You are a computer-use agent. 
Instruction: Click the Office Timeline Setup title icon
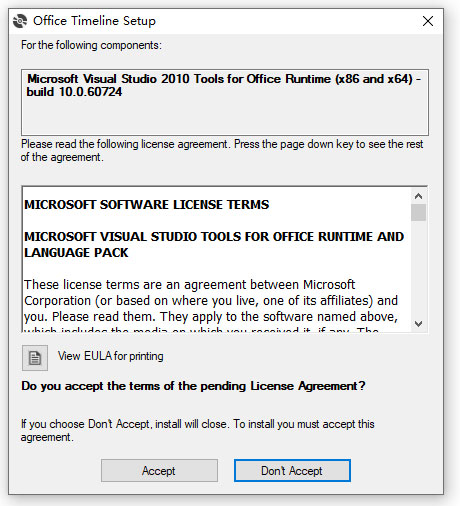[20, 21]
